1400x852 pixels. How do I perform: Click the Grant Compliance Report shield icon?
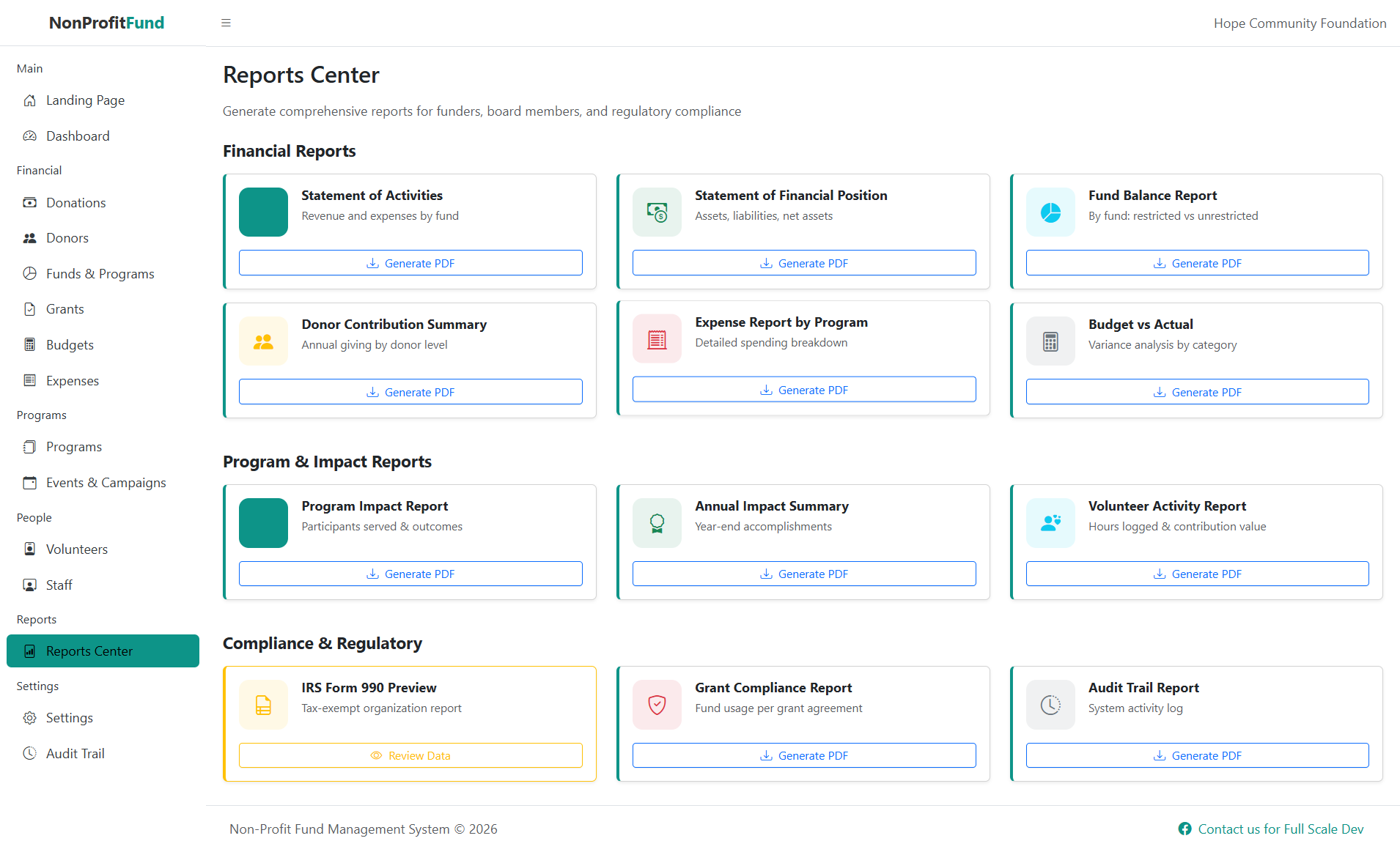click(656, 704)
